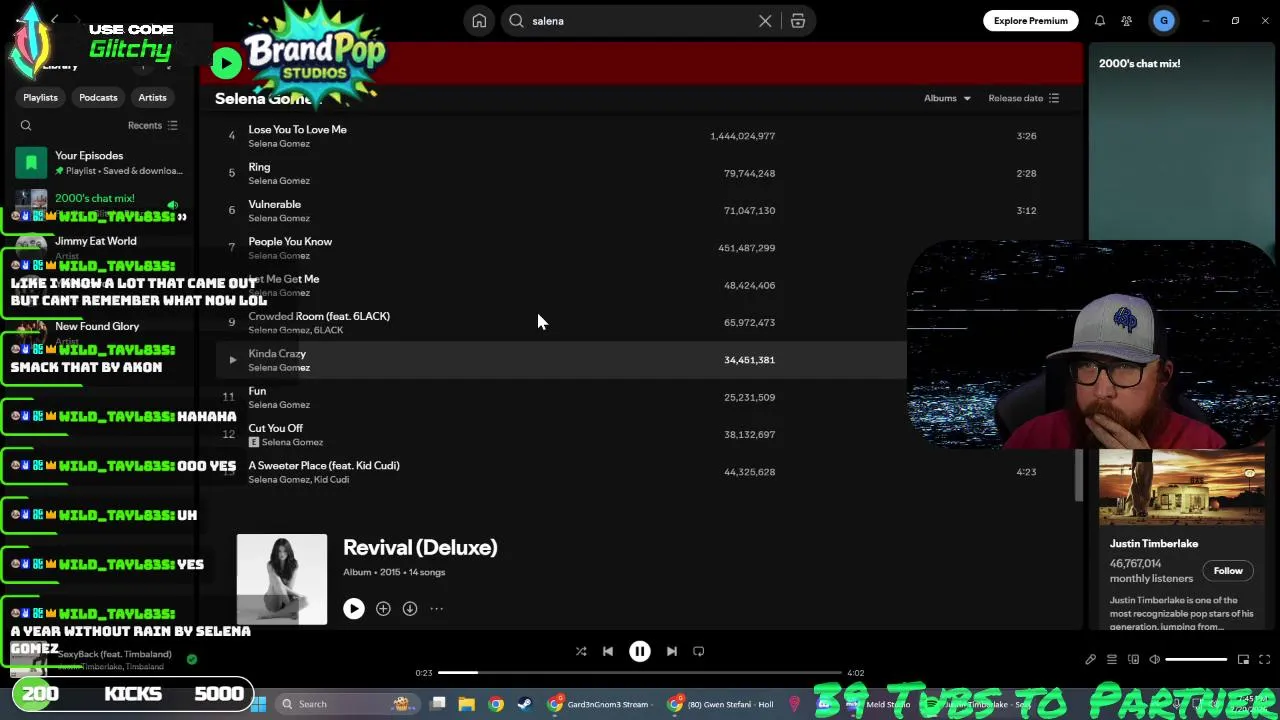Click the search magnifier in Your Library

click(x=26, y=126)
